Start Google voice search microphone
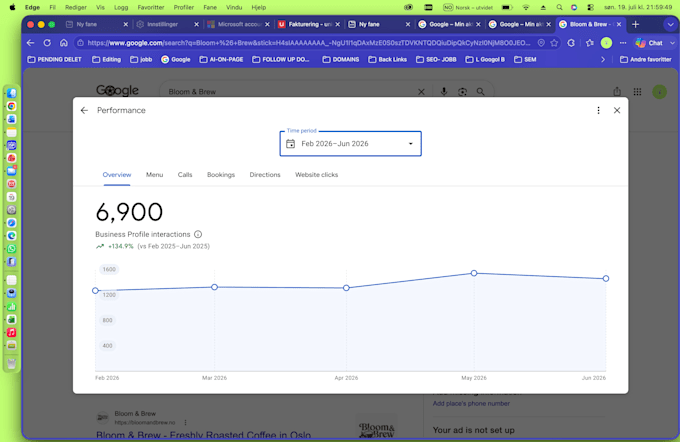680x442 pixels. (x=444, y=92)
